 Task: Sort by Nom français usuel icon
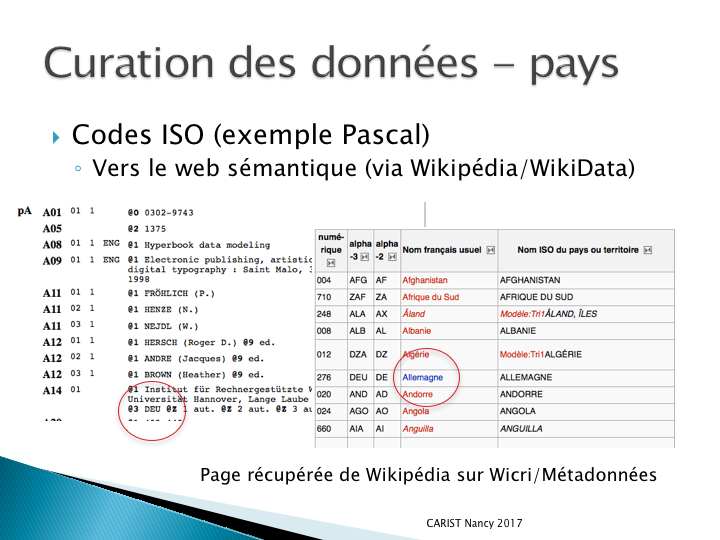click(x=491, y=250)
